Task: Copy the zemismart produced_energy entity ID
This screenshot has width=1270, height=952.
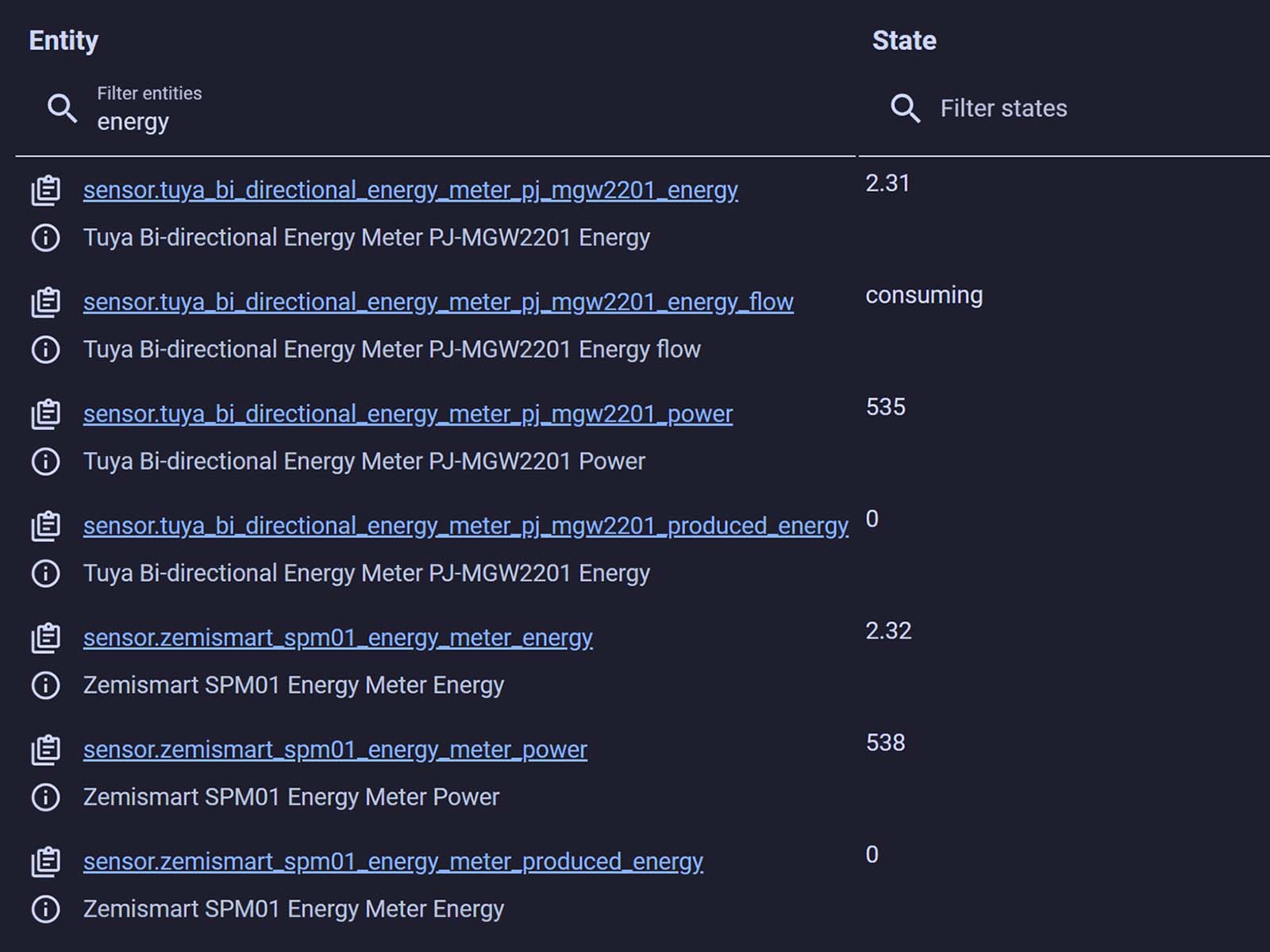Action: click(45, 862)
